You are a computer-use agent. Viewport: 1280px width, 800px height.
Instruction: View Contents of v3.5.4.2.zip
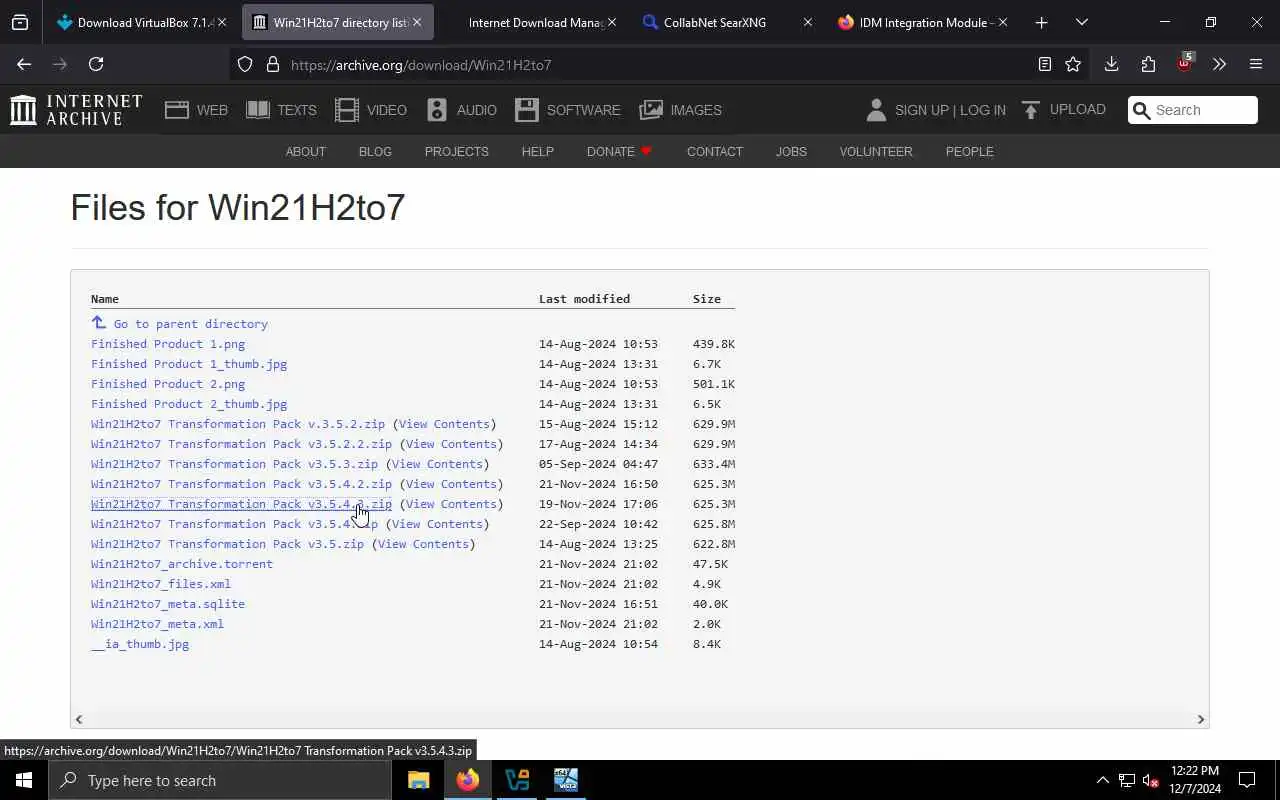[451, 484]
